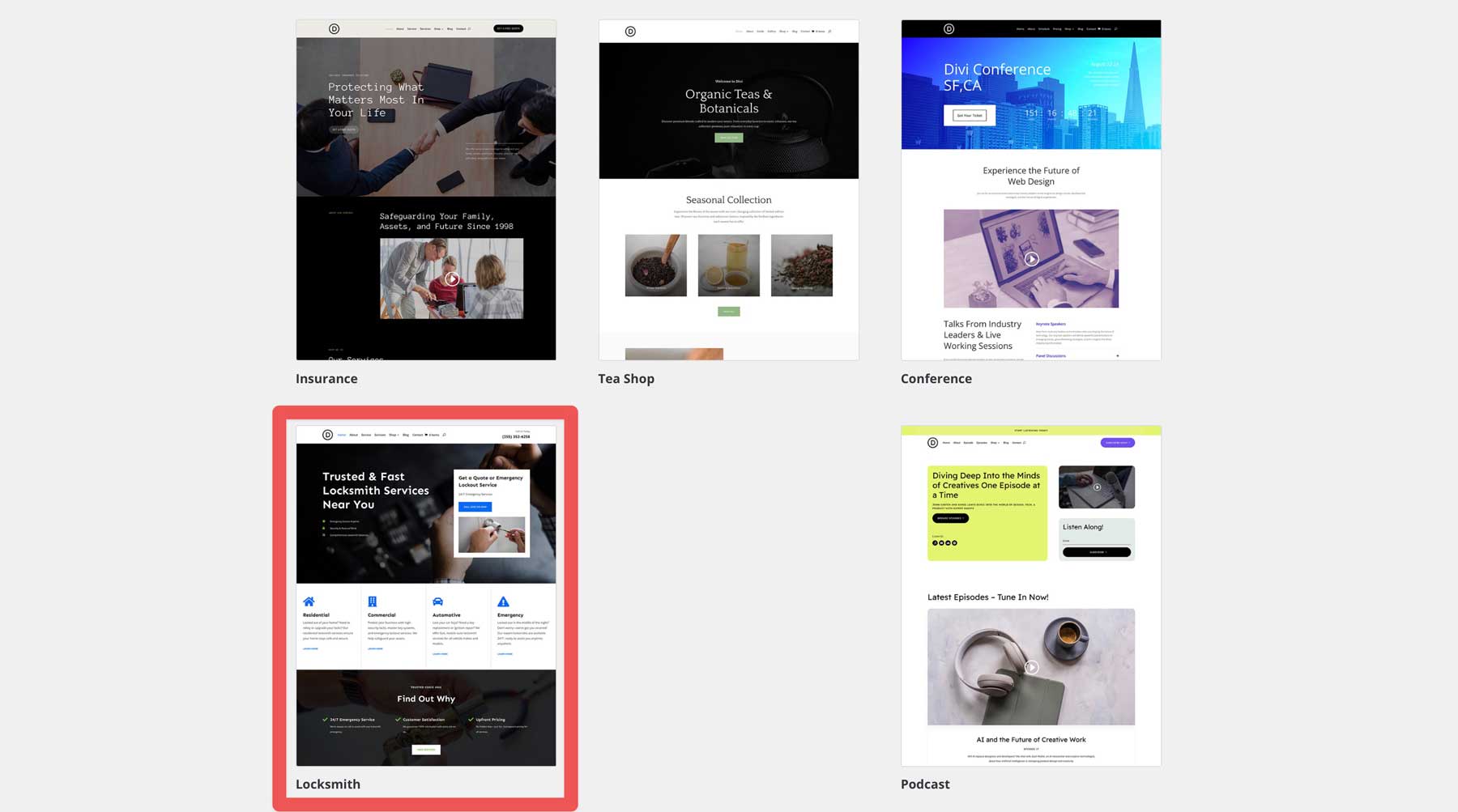This screenshot has height=812, width=1458.
Task: Open search with the magnifier icon in Conference navbar
Action: coord(1115,29)
